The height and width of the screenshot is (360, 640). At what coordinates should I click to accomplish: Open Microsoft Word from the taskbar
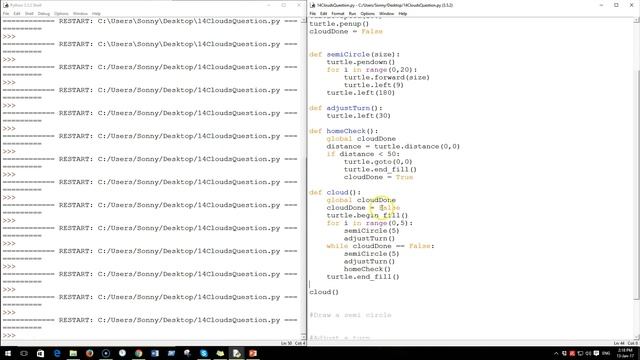coord(155,353)
